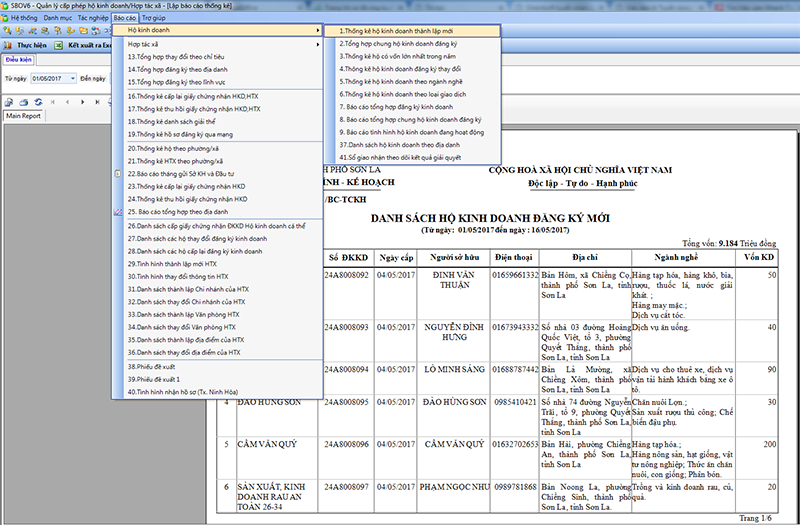
Task: Select 8. Báo cáo tổng hợp chung hộ kinh doanh
Action: 412,120
